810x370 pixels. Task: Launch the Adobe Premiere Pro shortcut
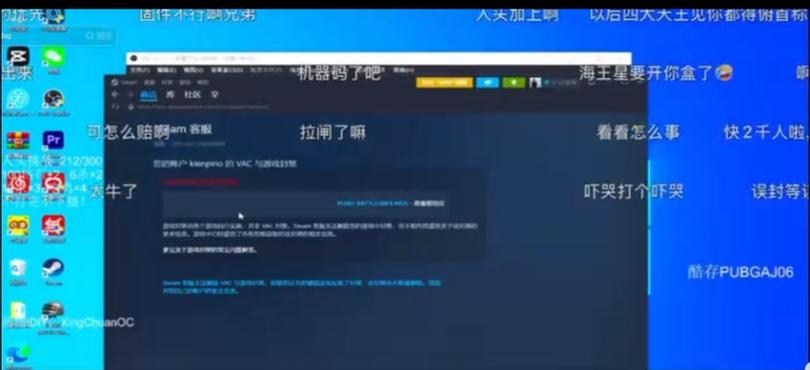tap(53, 141)
